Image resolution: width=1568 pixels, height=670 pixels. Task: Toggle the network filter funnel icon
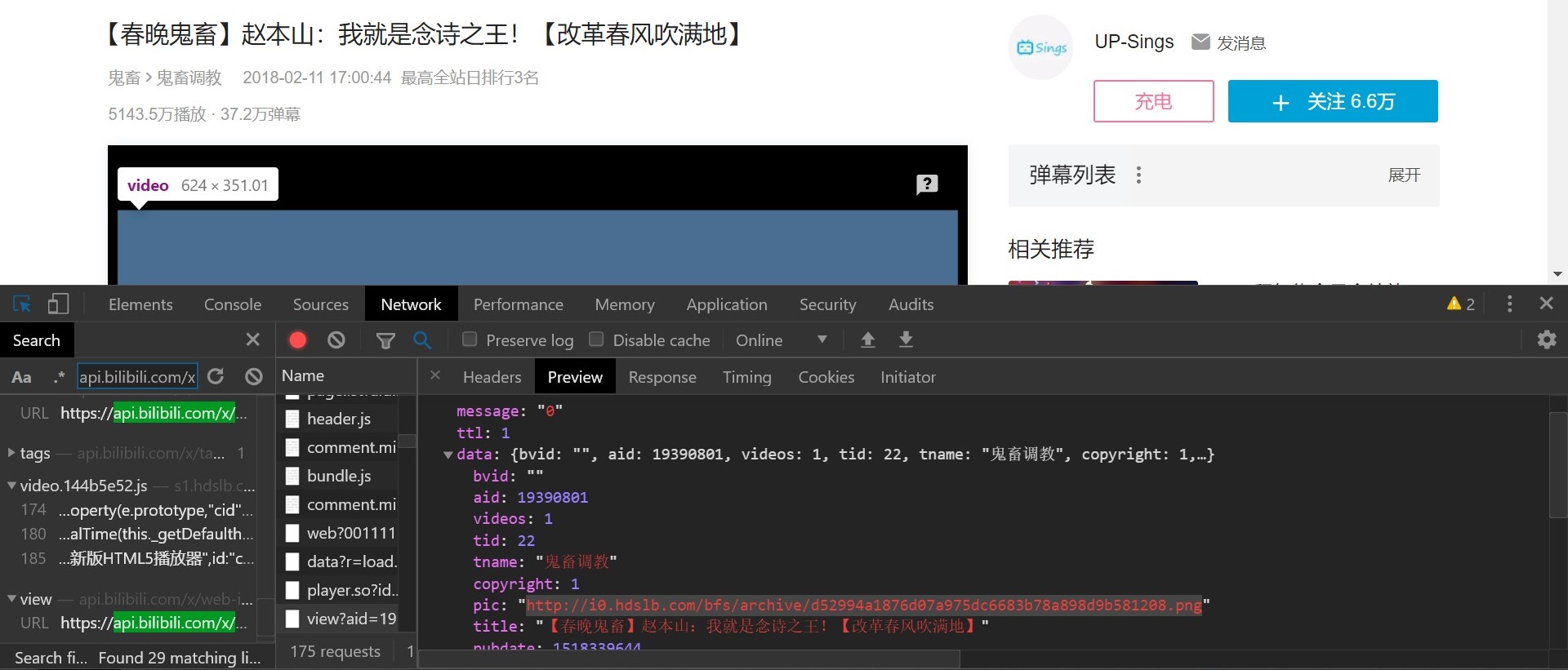click(x=385, y=340)
